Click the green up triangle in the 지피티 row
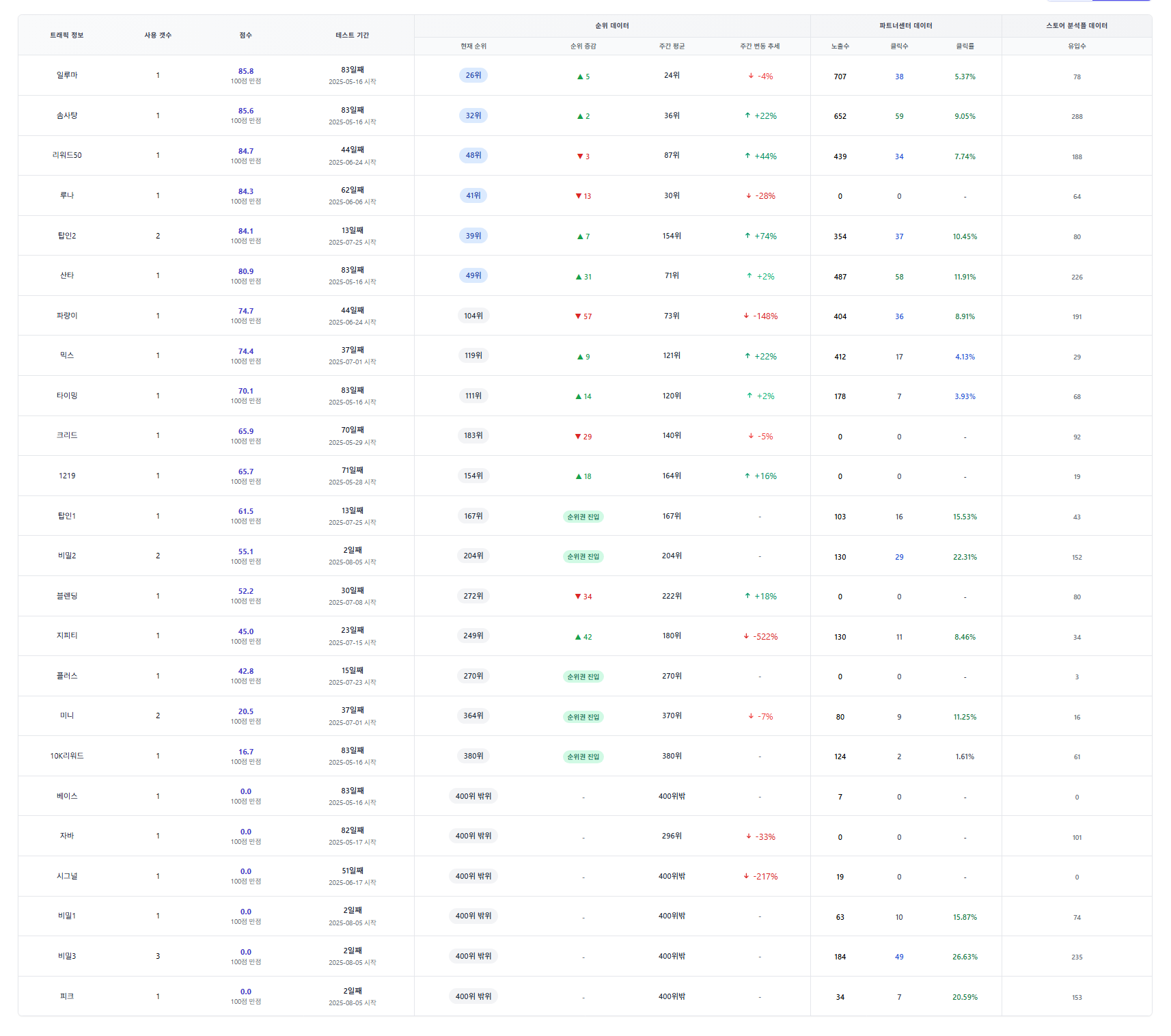 (x=578, y=637)
